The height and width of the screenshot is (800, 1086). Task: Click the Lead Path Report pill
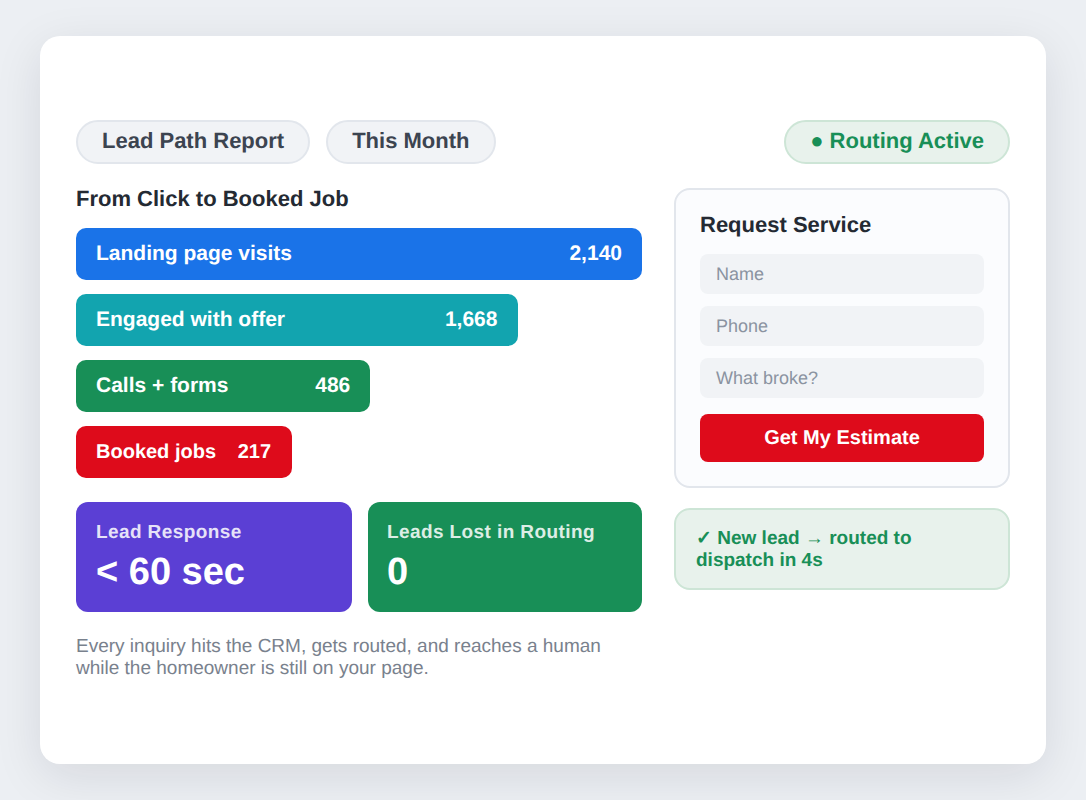[x=193, y=141]
